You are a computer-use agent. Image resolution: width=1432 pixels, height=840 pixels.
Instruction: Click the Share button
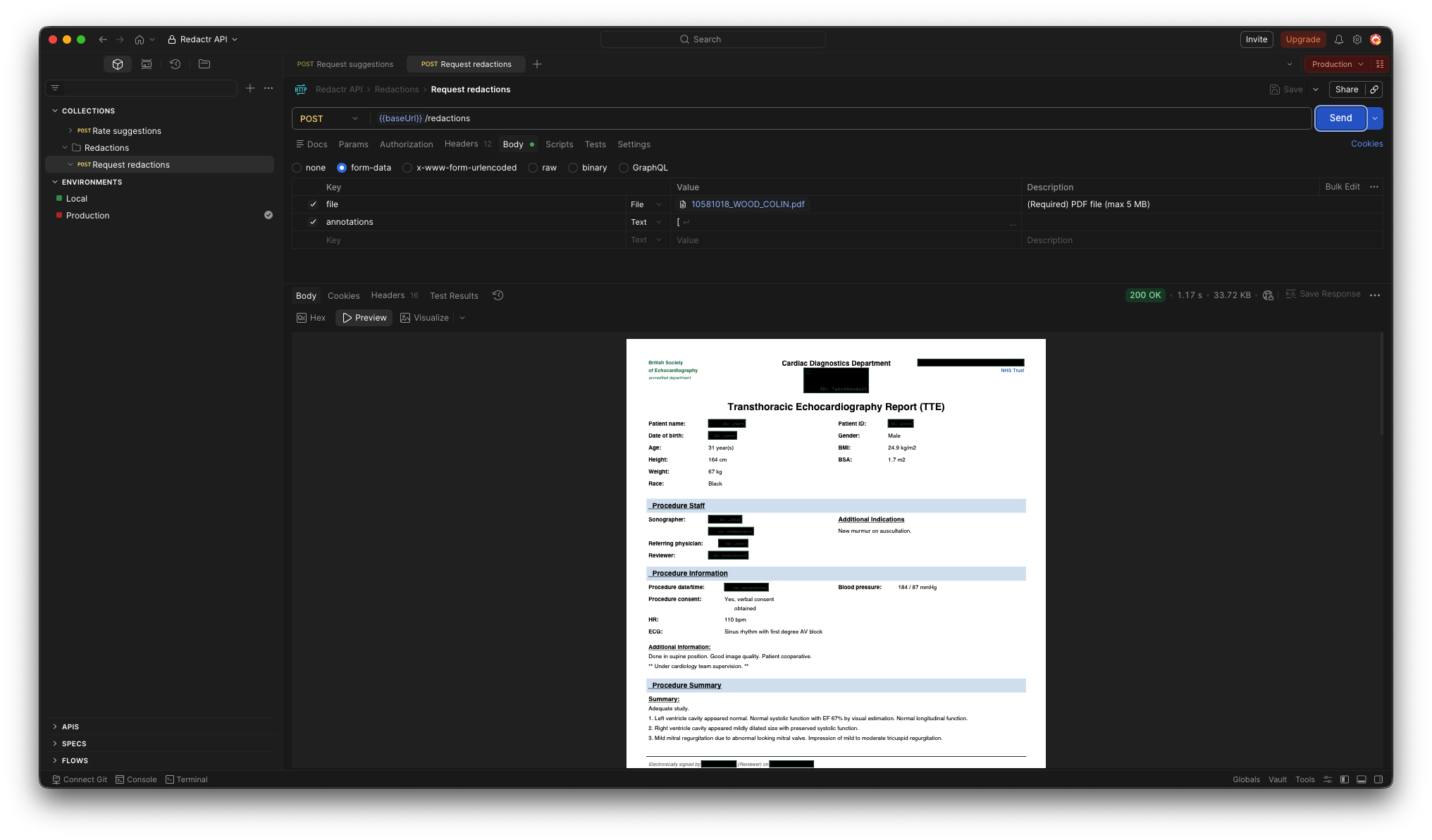(1347, 89)
